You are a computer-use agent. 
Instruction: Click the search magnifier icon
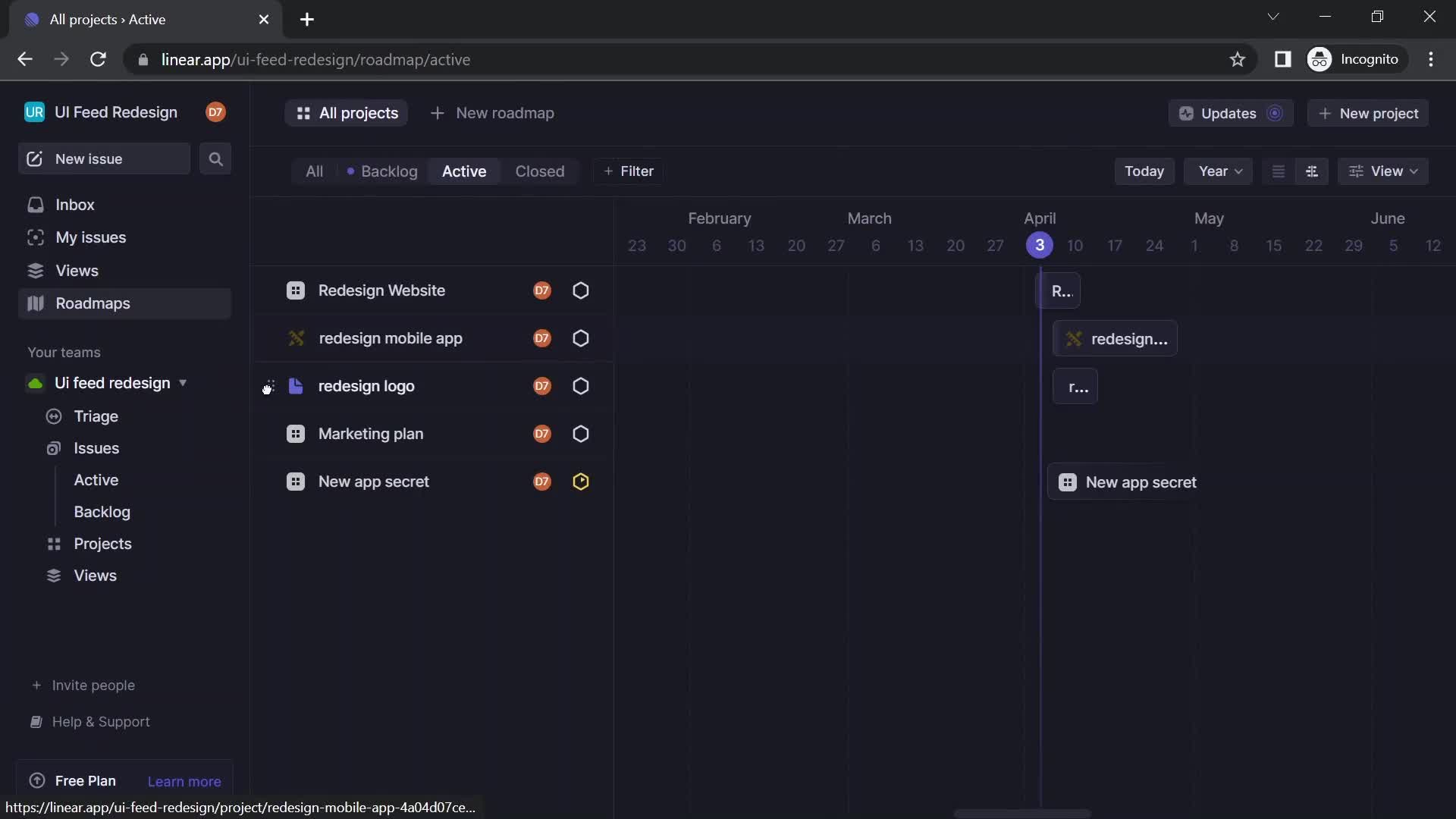pos(215,159)
